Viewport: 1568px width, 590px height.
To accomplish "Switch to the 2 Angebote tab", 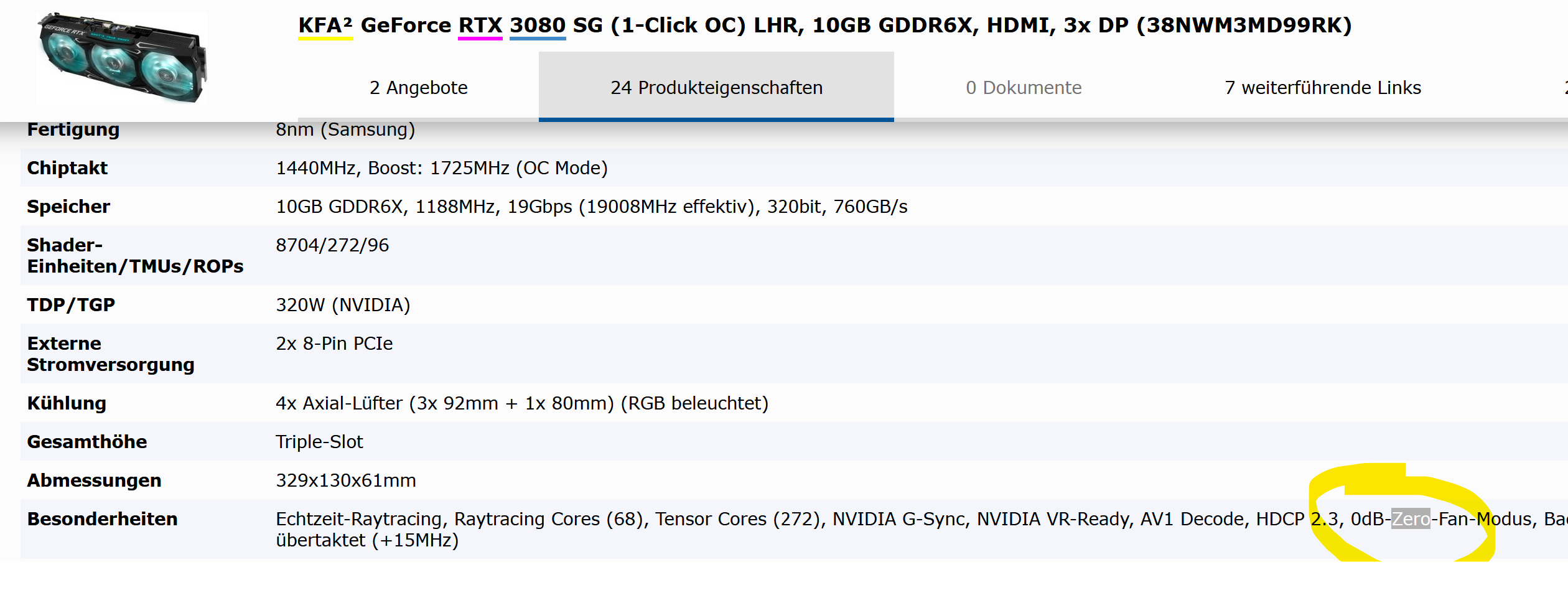I will pos(418,88).
